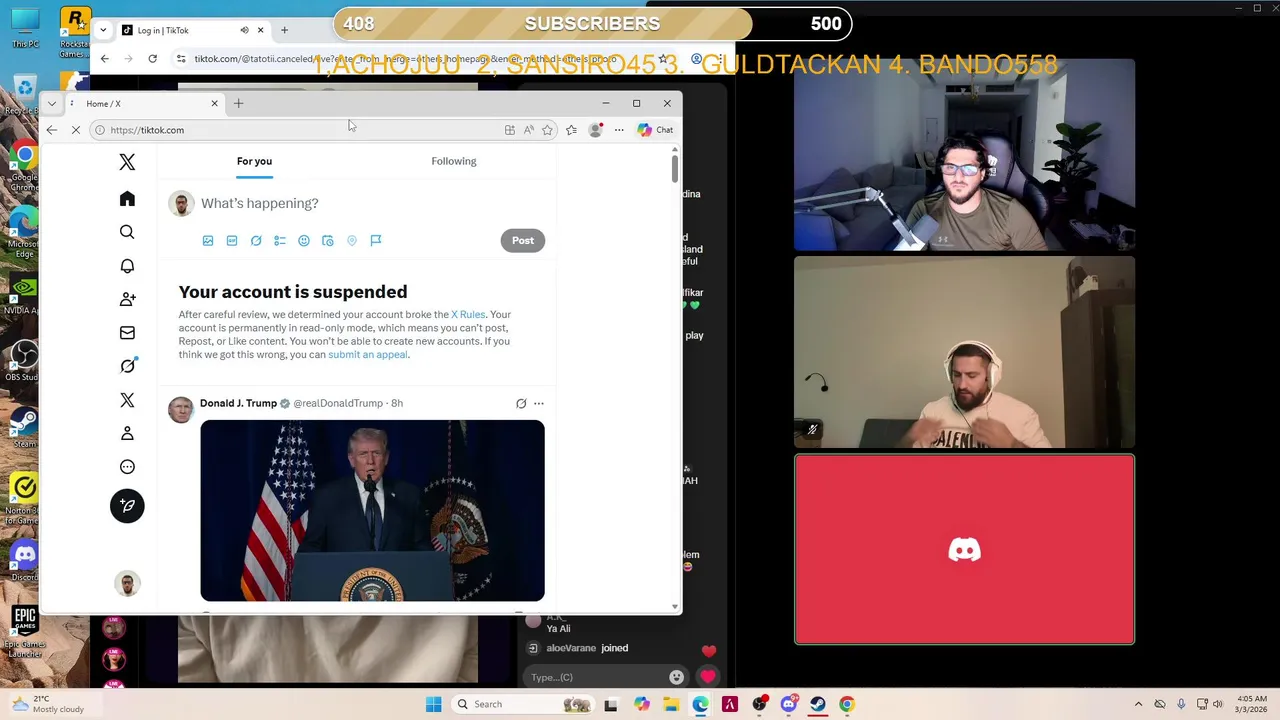Select the Log in | TikTok Chrome tab
Screen dimensions: 1280x720
pyautogui.click(x=192, y=30)
